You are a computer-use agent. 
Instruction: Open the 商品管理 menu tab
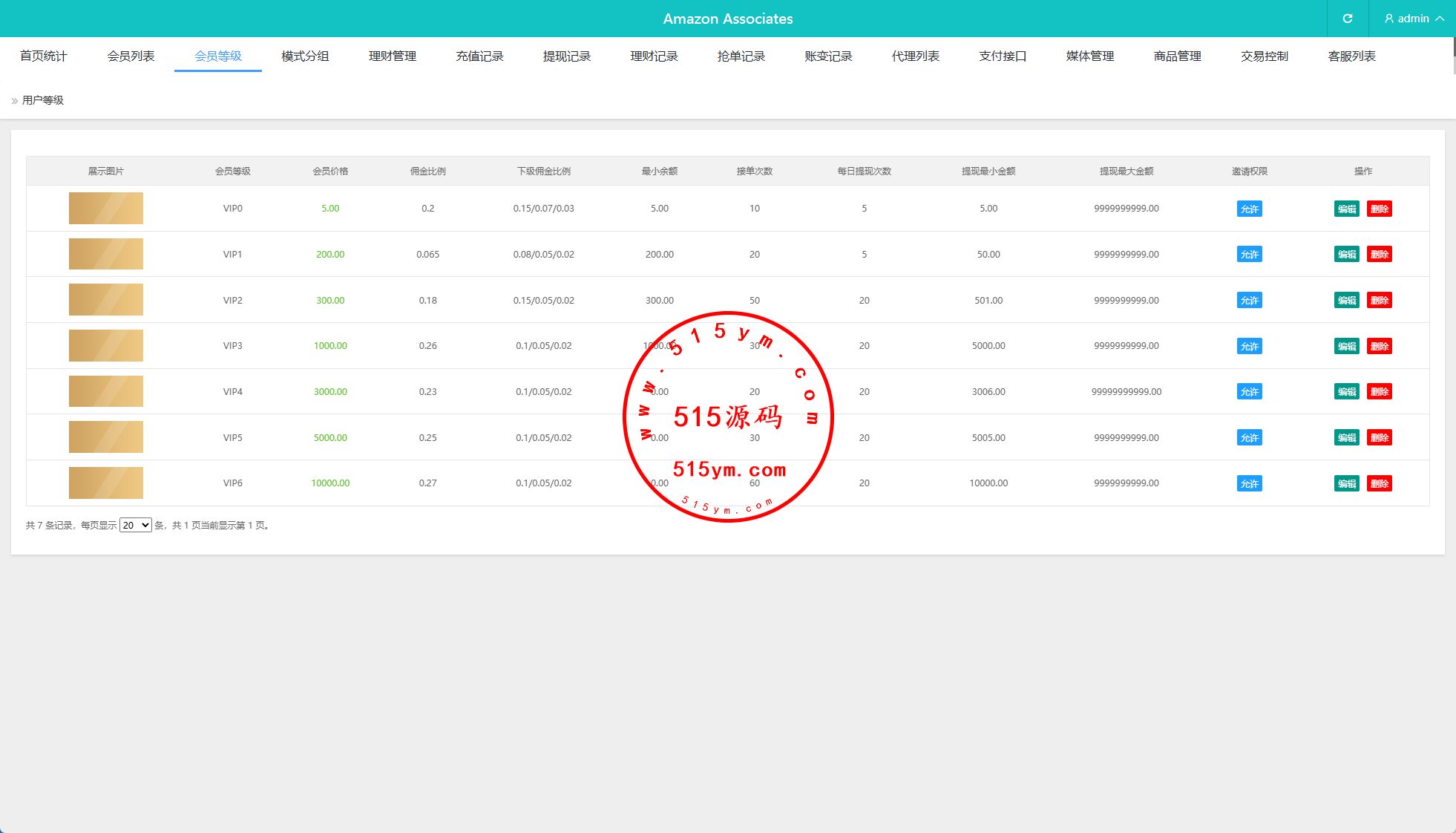1177,56
